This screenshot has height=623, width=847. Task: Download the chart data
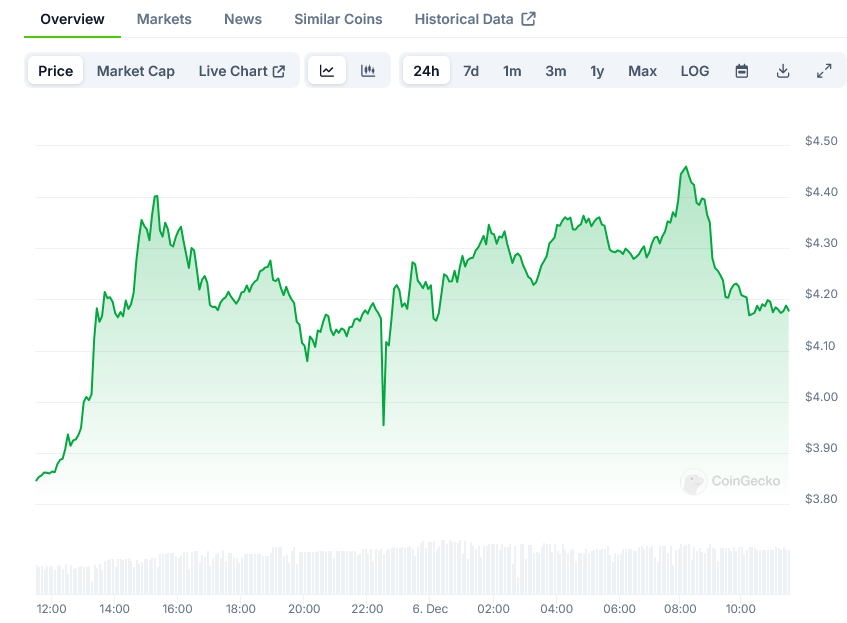(783, 71)
